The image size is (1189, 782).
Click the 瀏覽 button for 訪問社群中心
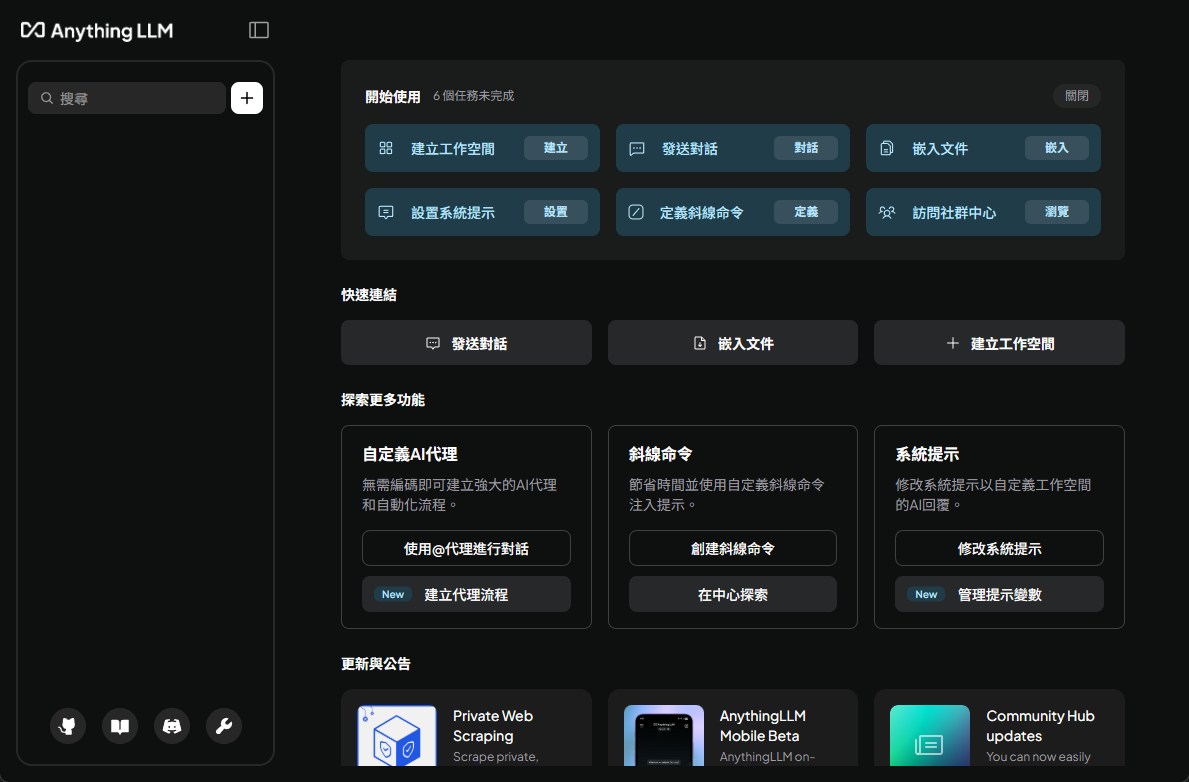1056,212
